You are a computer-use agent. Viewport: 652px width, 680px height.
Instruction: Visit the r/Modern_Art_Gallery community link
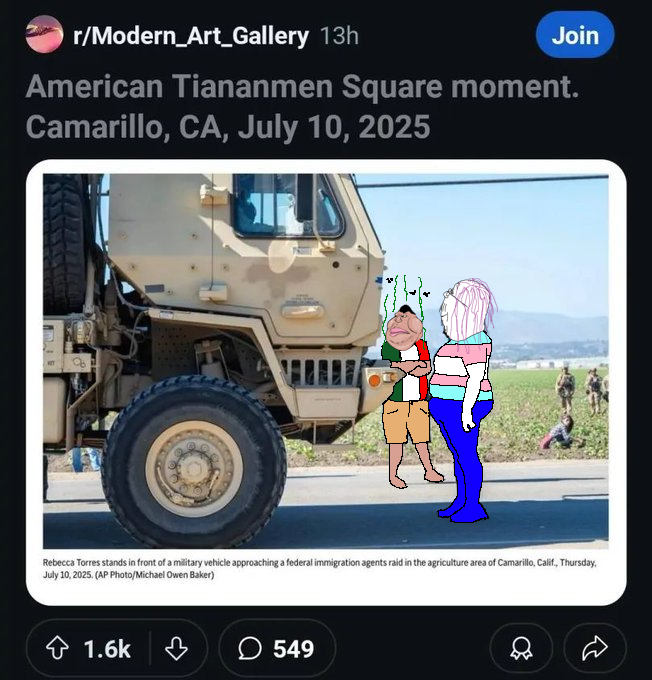(x=191, y=36)
